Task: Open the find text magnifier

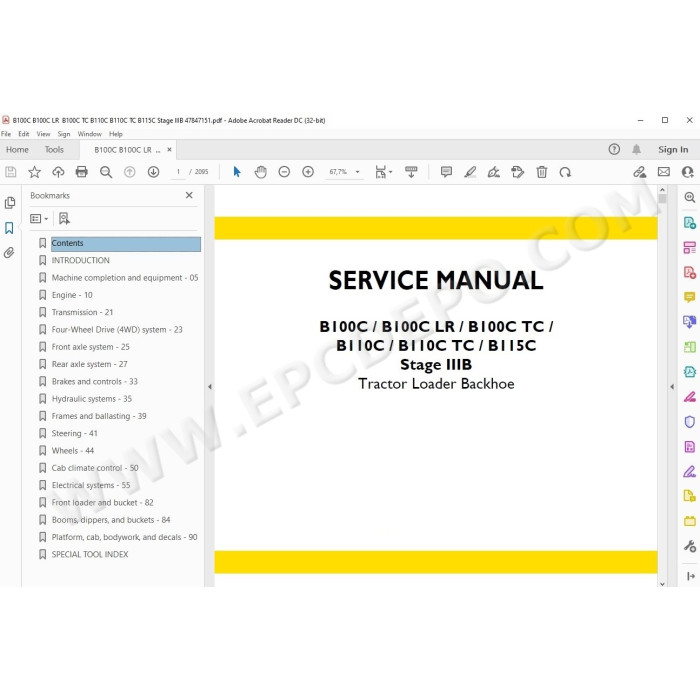Action: (106, 172)
